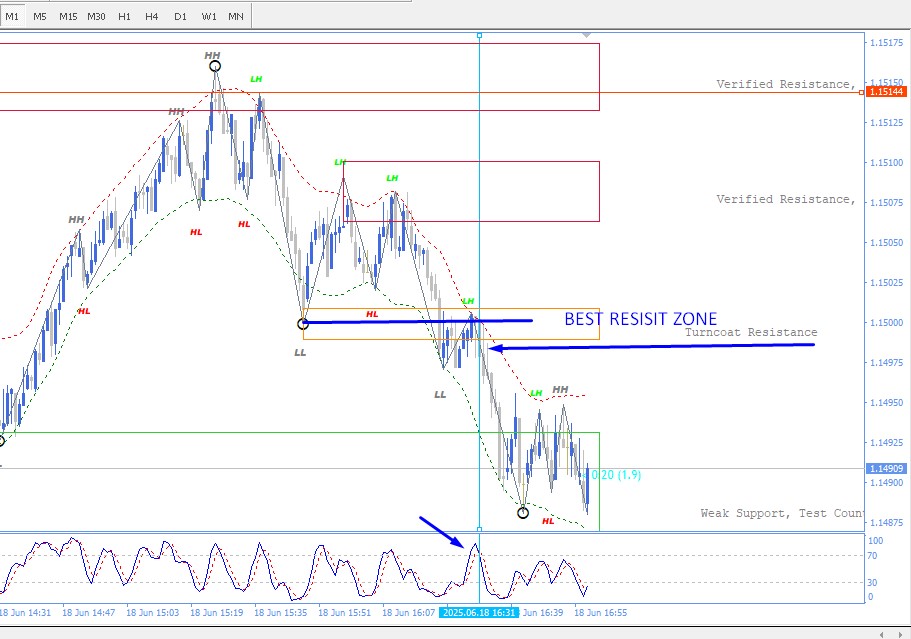Change chart period to H4
The height and width of the screenshot is (639, 911).
[152, 17]
